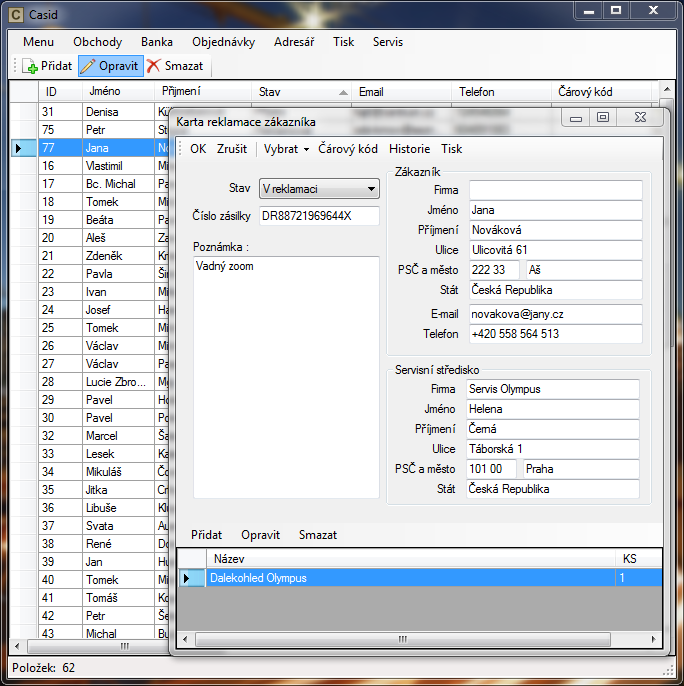
Task: Expand the Stav combo box showing V reklamaci
Action: [x=319, y=189]
